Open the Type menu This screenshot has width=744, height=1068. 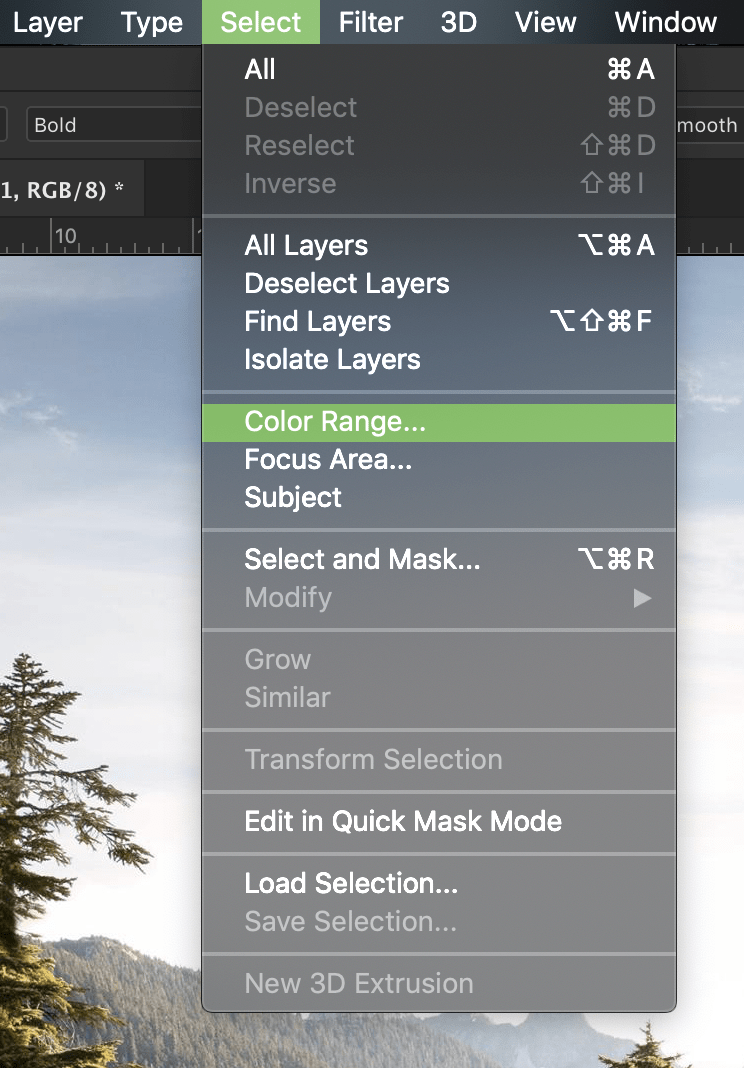pyautogui.click(x=151, y=22)
